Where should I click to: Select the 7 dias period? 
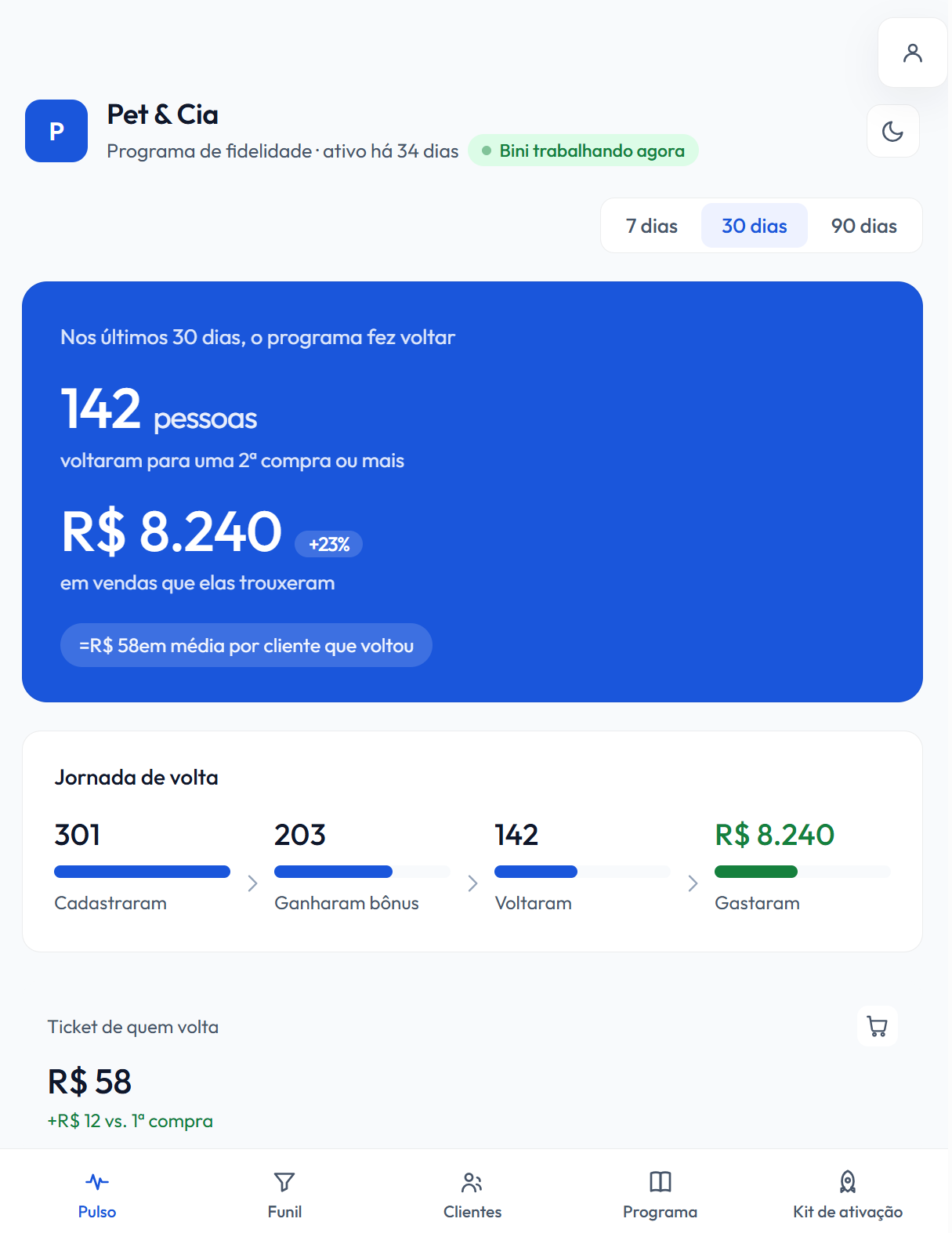(652, 226)
